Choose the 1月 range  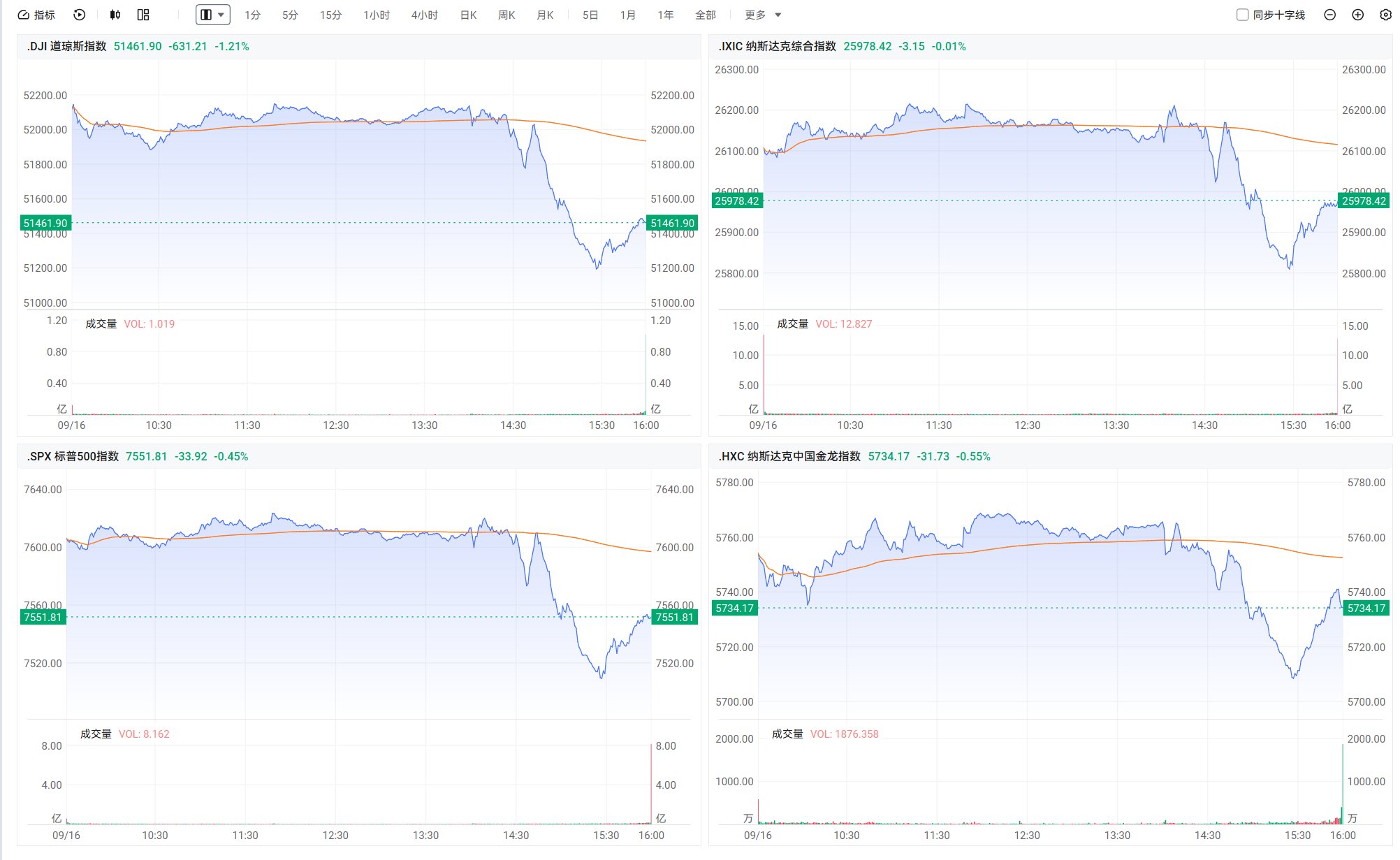(628, 15)
